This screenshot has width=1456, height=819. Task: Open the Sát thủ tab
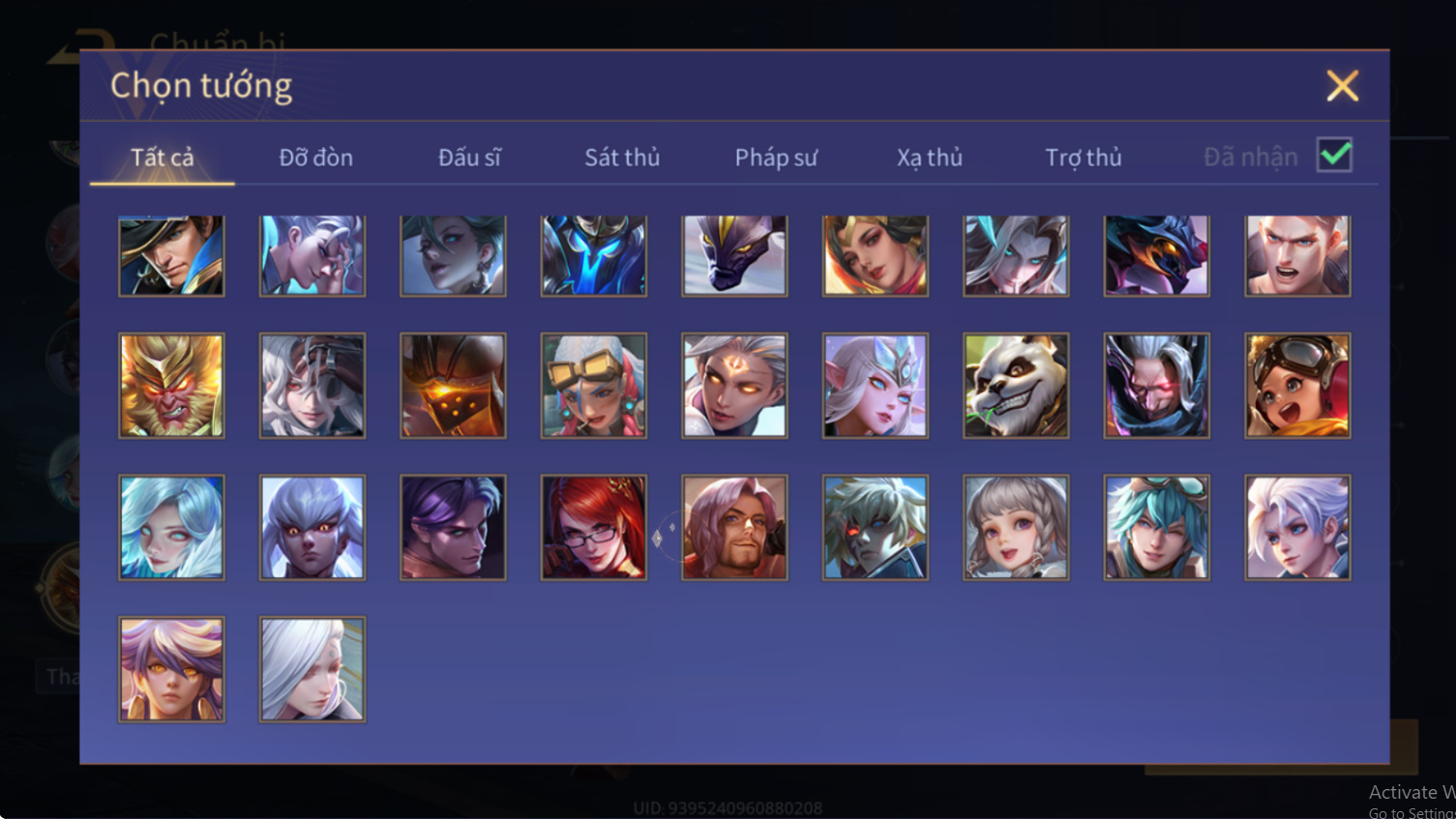[622, 157]
